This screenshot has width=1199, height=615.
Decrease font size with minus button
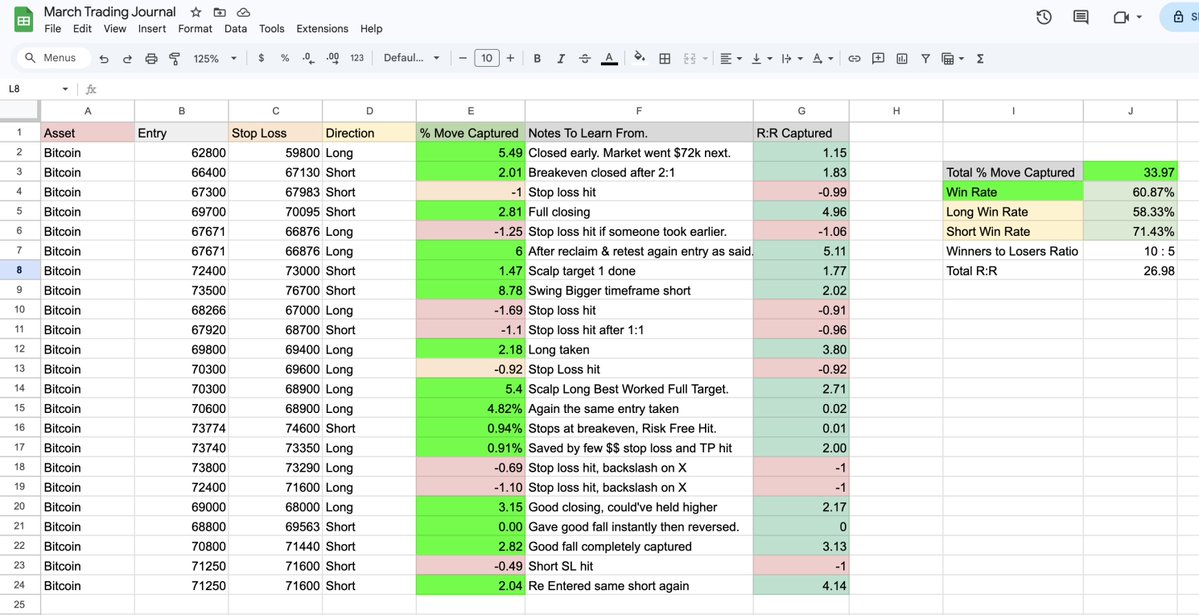463,58
